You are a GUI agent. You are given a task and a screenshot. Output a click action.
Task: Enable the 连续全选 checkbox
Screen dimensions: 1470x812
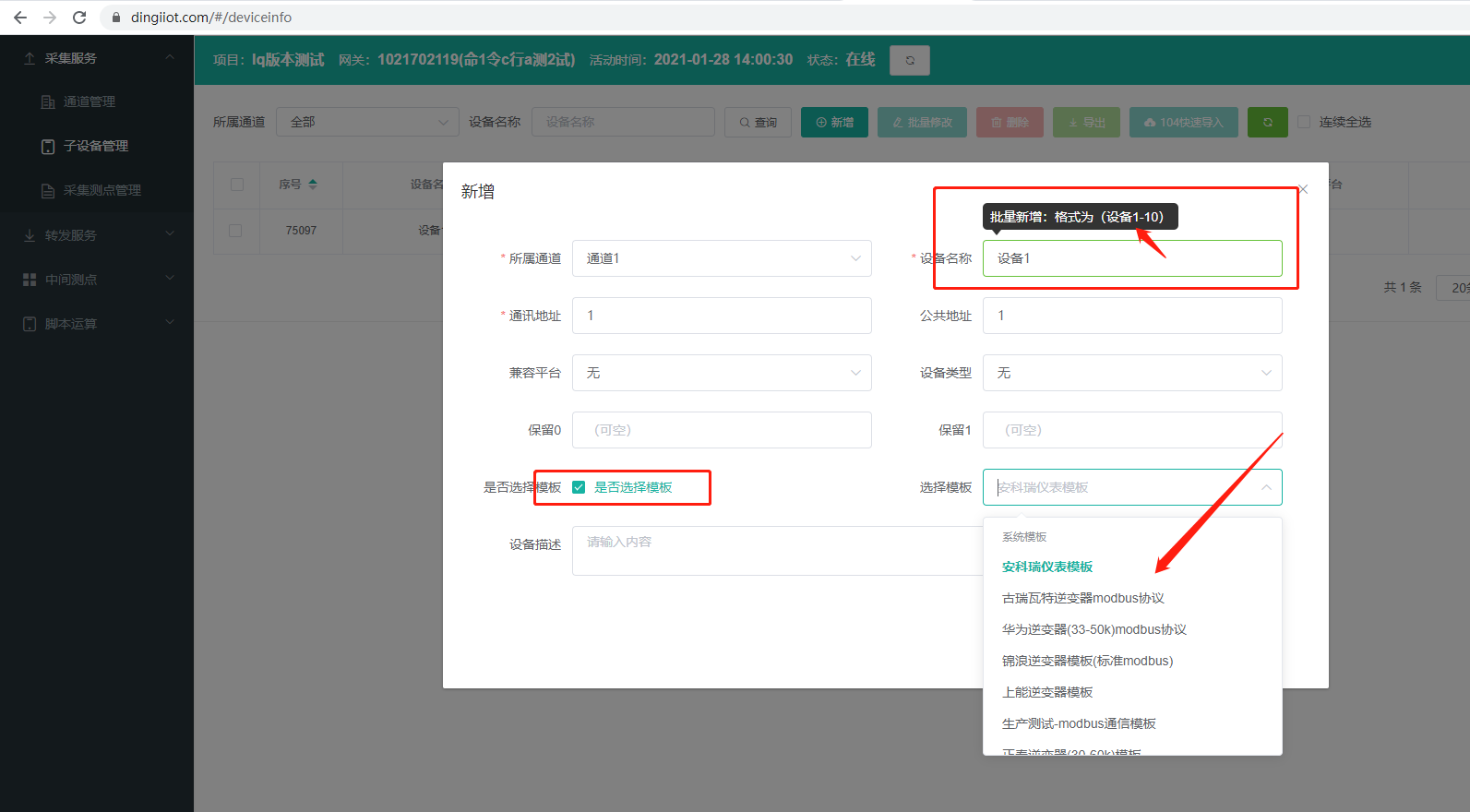[1304, 122]
